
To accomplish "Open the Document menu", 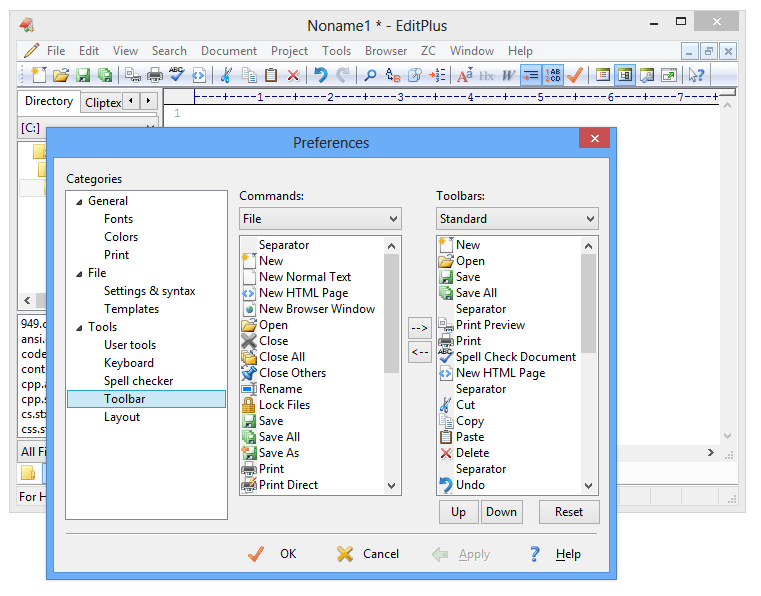I will click(x=229, y=51).
